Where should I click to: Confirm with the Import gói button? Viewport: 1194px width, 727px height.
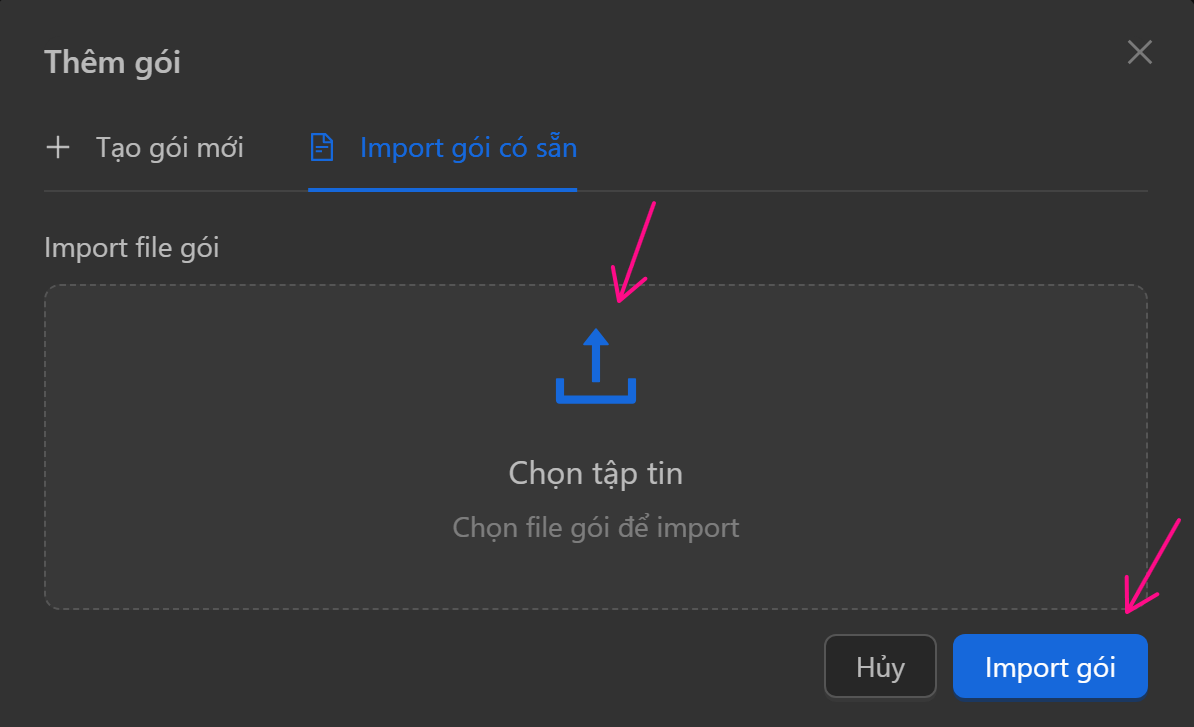coord(1050,667)
